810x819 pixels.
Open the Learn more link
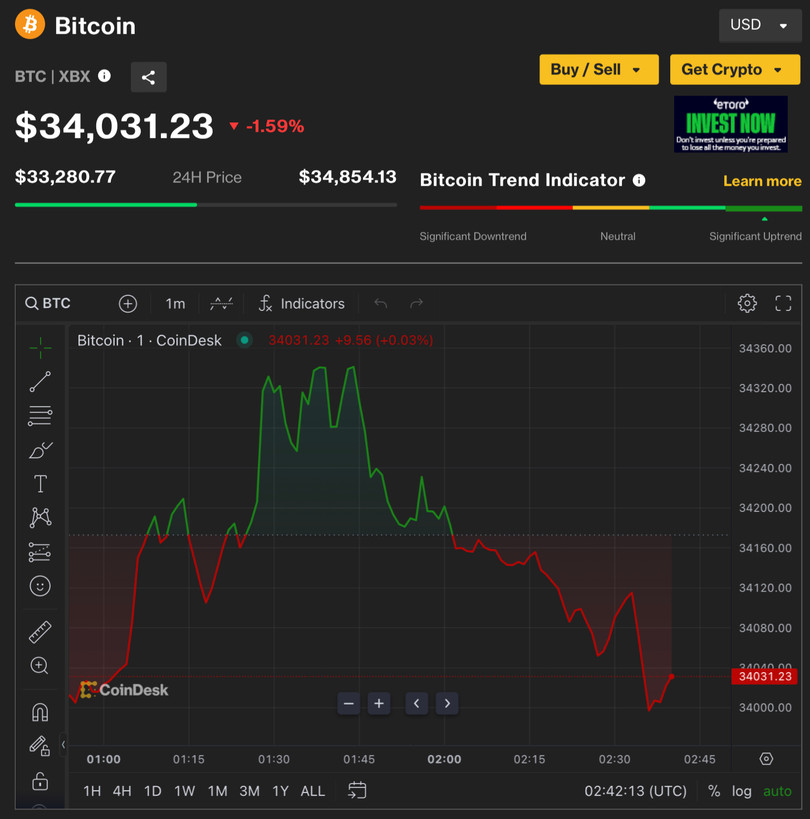pyautogui.click(x=762, y=181)
